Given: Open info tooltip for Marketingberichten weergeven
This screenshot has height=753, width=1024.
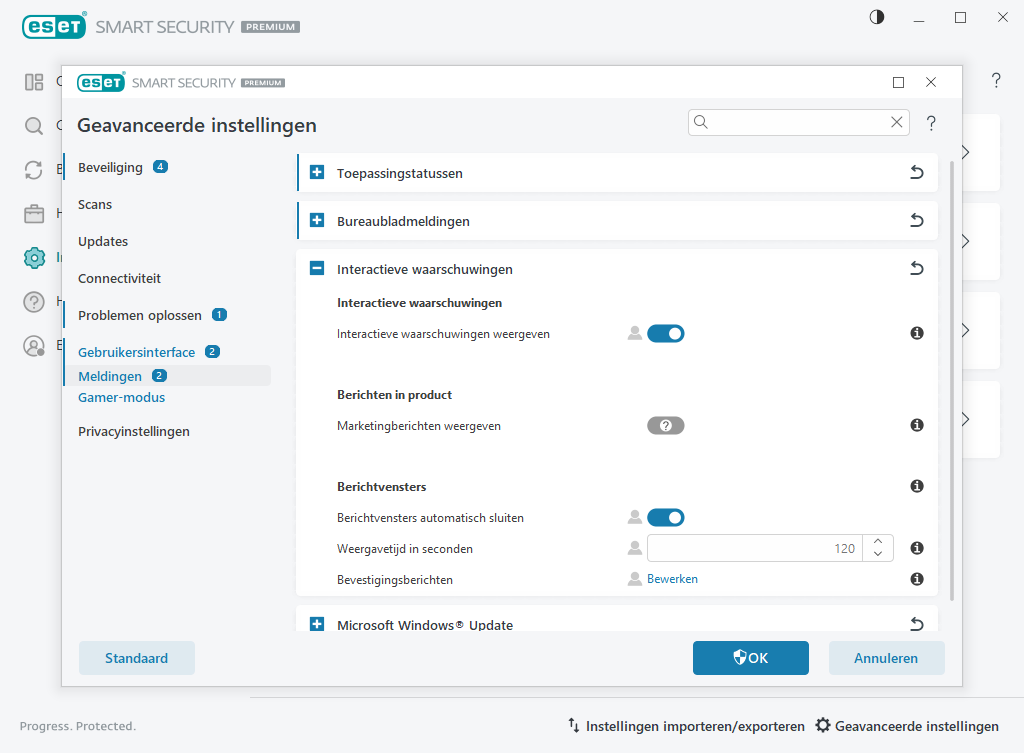Looking at the screenshot, I should 916,425.
